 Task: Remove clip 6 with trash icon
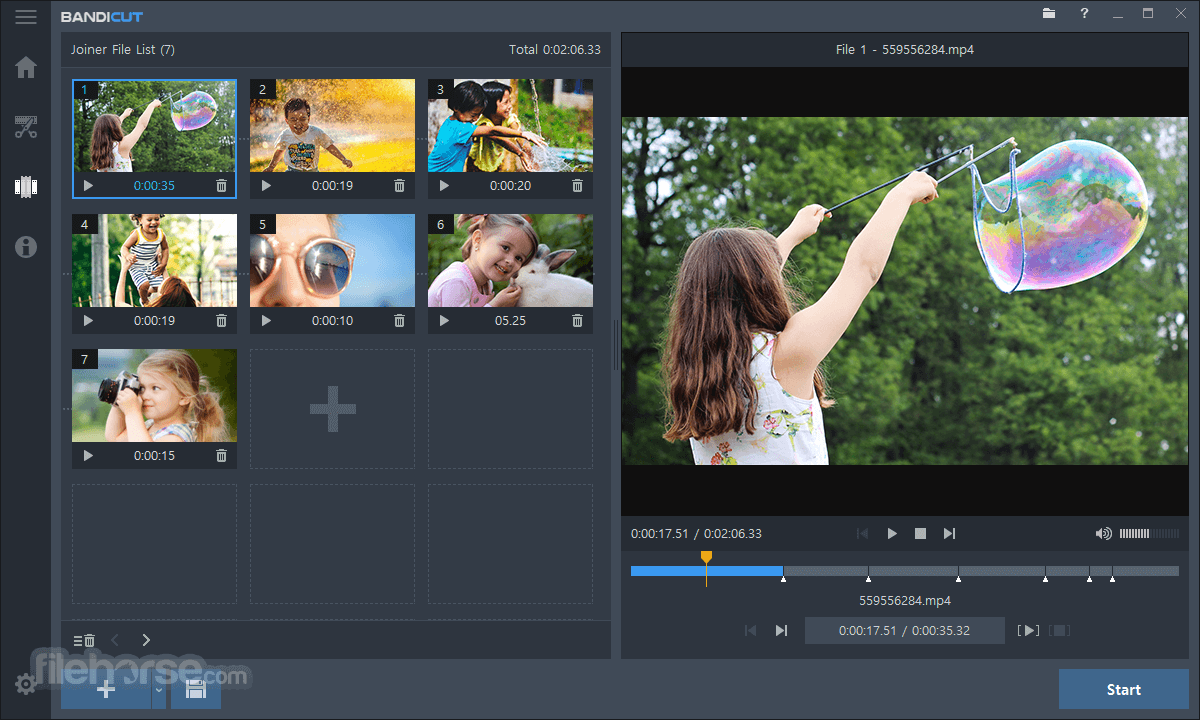coord(578,321)
